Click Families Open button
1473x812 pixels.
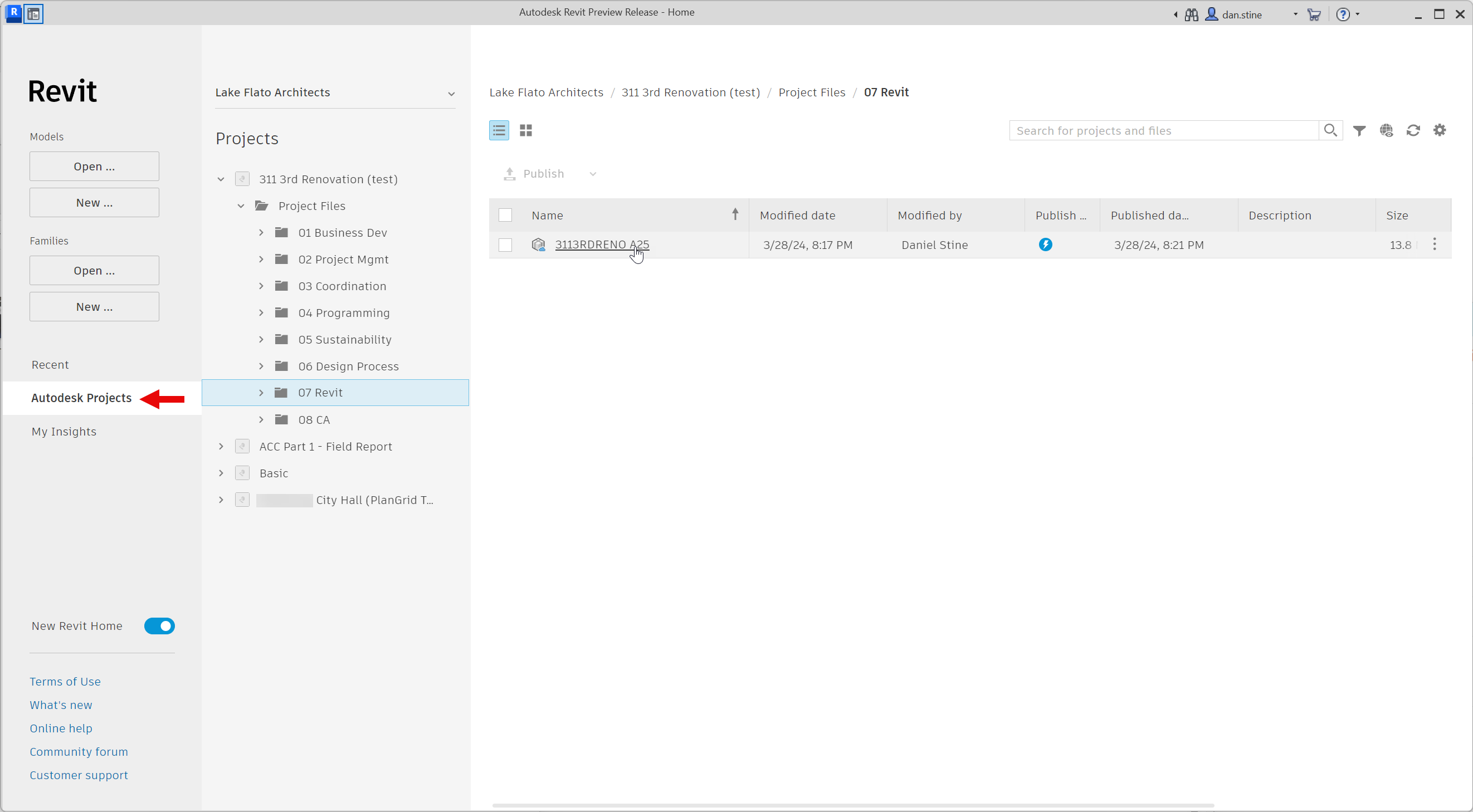(94, 270)
